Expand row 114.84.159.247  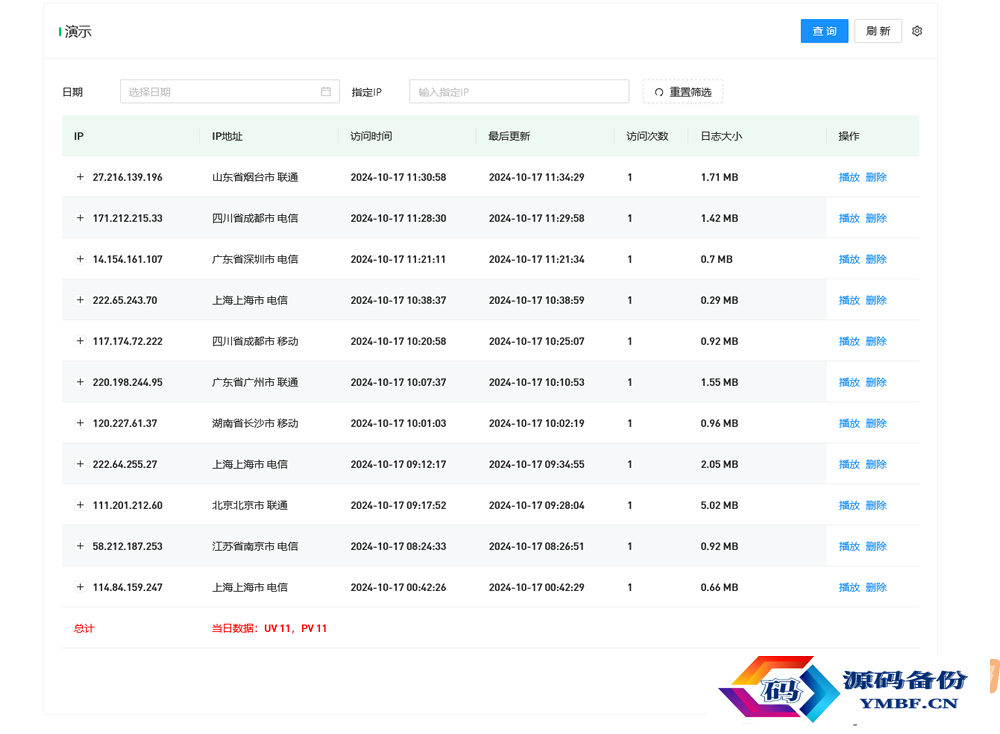(x=80, y=587)
